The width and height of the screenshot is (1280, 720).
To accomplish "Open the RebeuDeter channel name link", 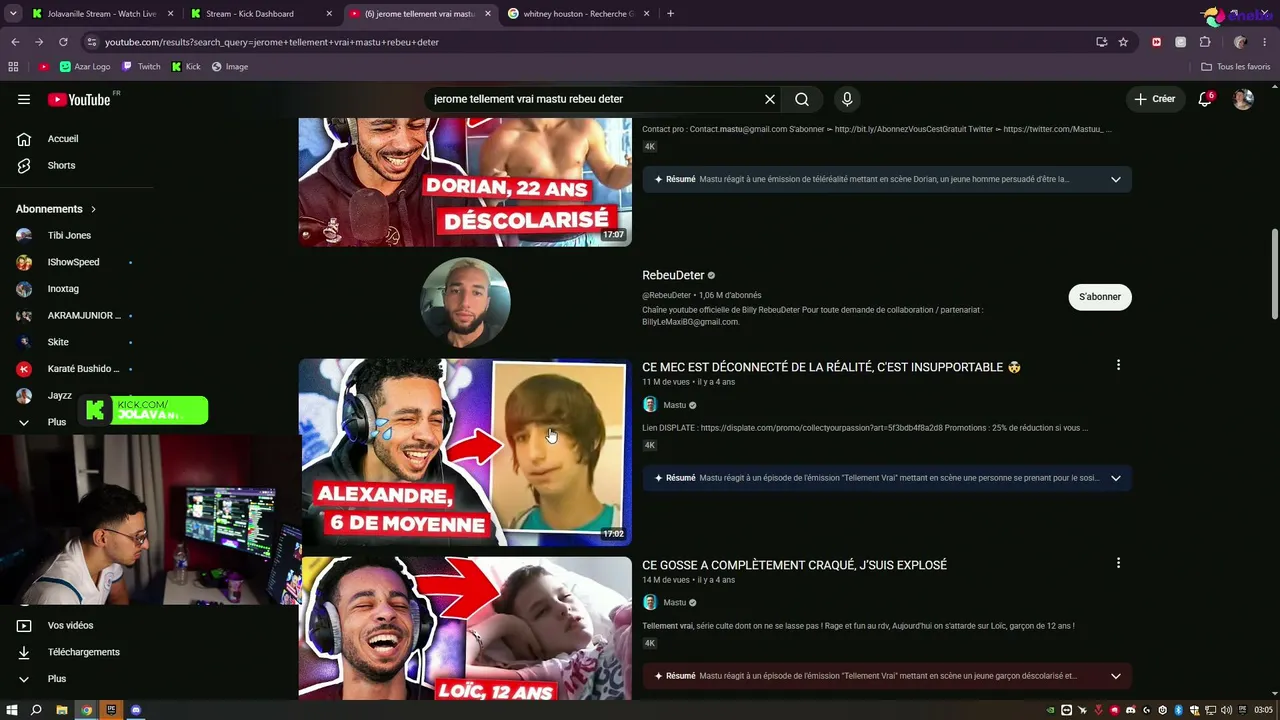I will coord(673,275).
